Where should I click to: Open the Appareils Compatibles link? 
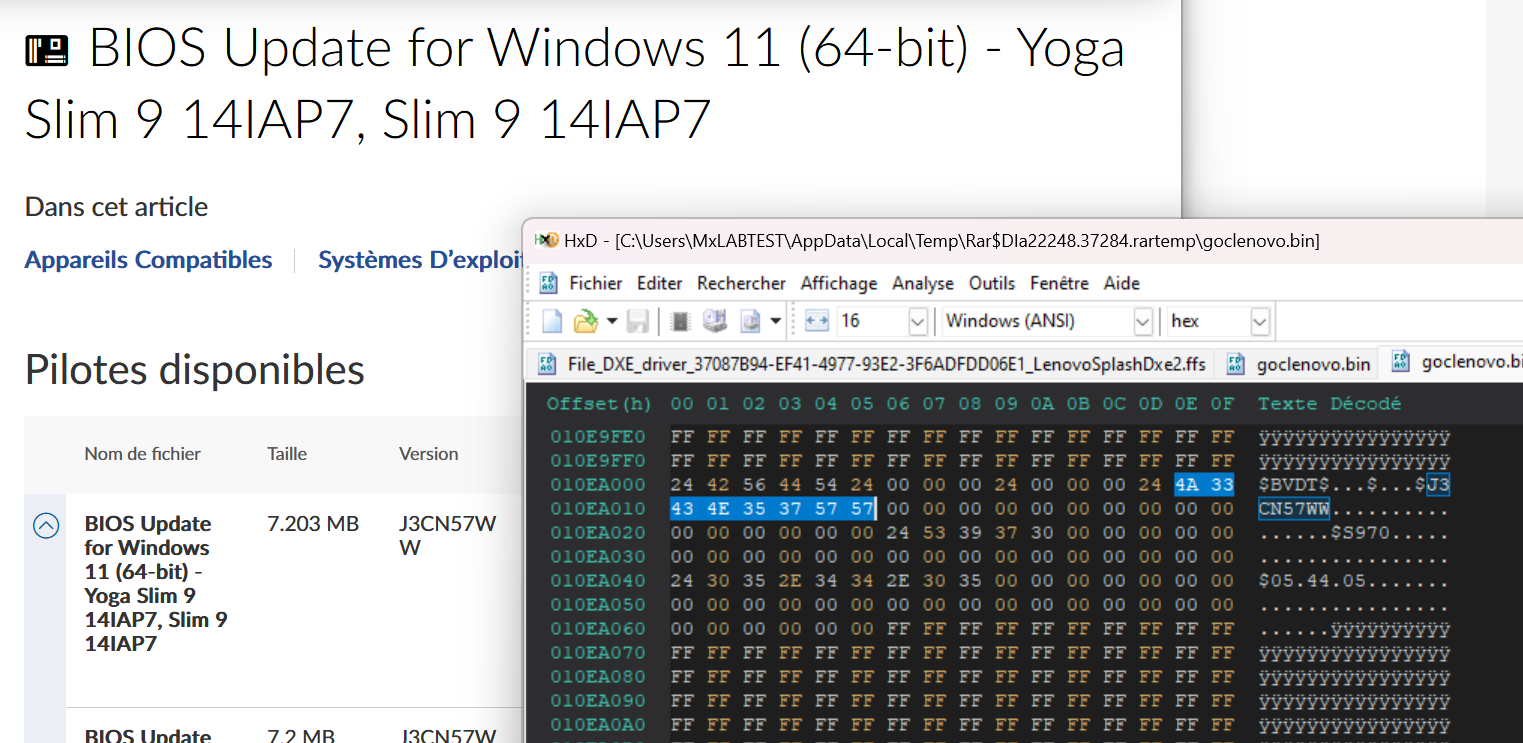(x=148, y=260)
